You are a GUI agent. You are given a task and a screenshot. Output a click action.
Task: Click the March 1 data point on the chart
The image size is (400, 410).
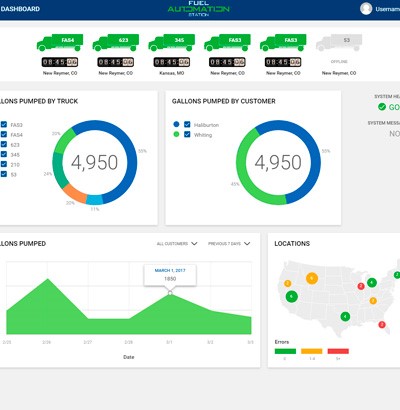(x=170, y=293)
